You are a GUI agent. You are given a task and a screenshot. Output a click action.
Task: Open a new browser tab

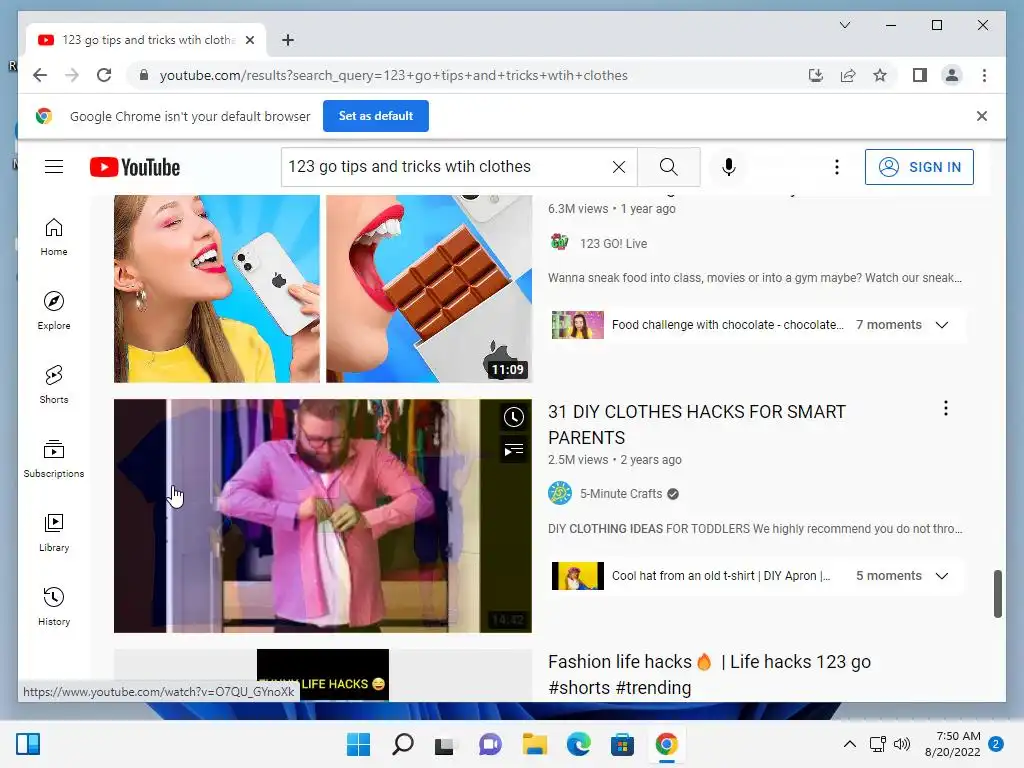[287, 40]
